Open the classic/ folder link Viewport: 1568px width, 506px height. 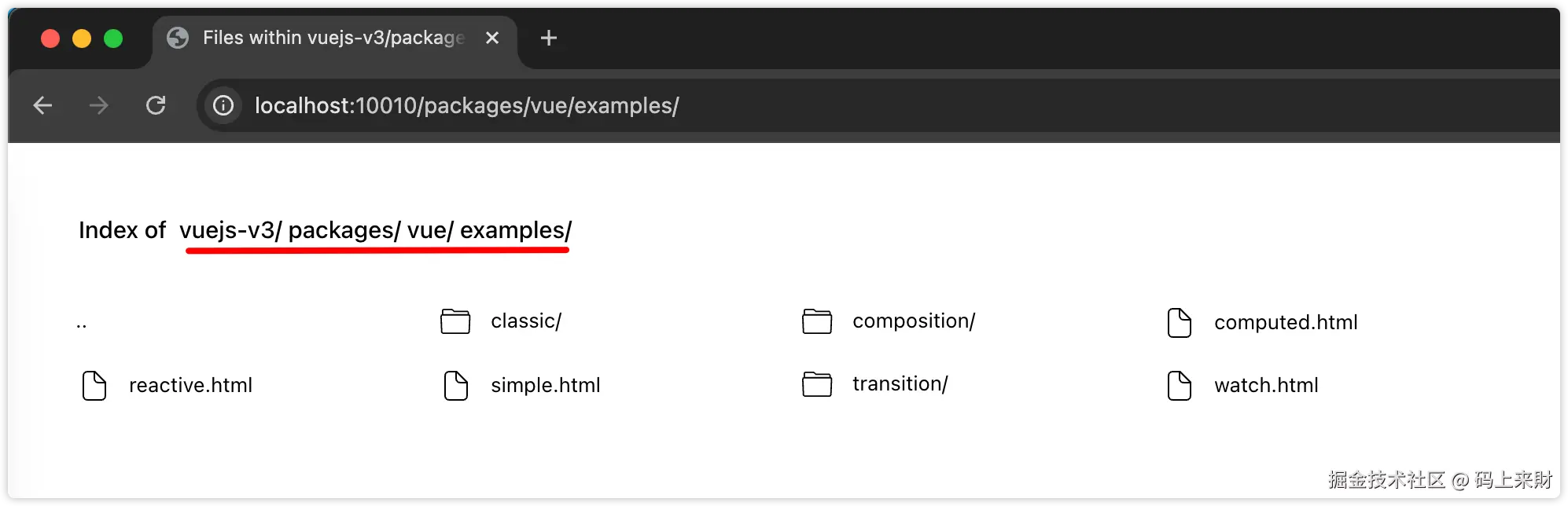point(526,321)
